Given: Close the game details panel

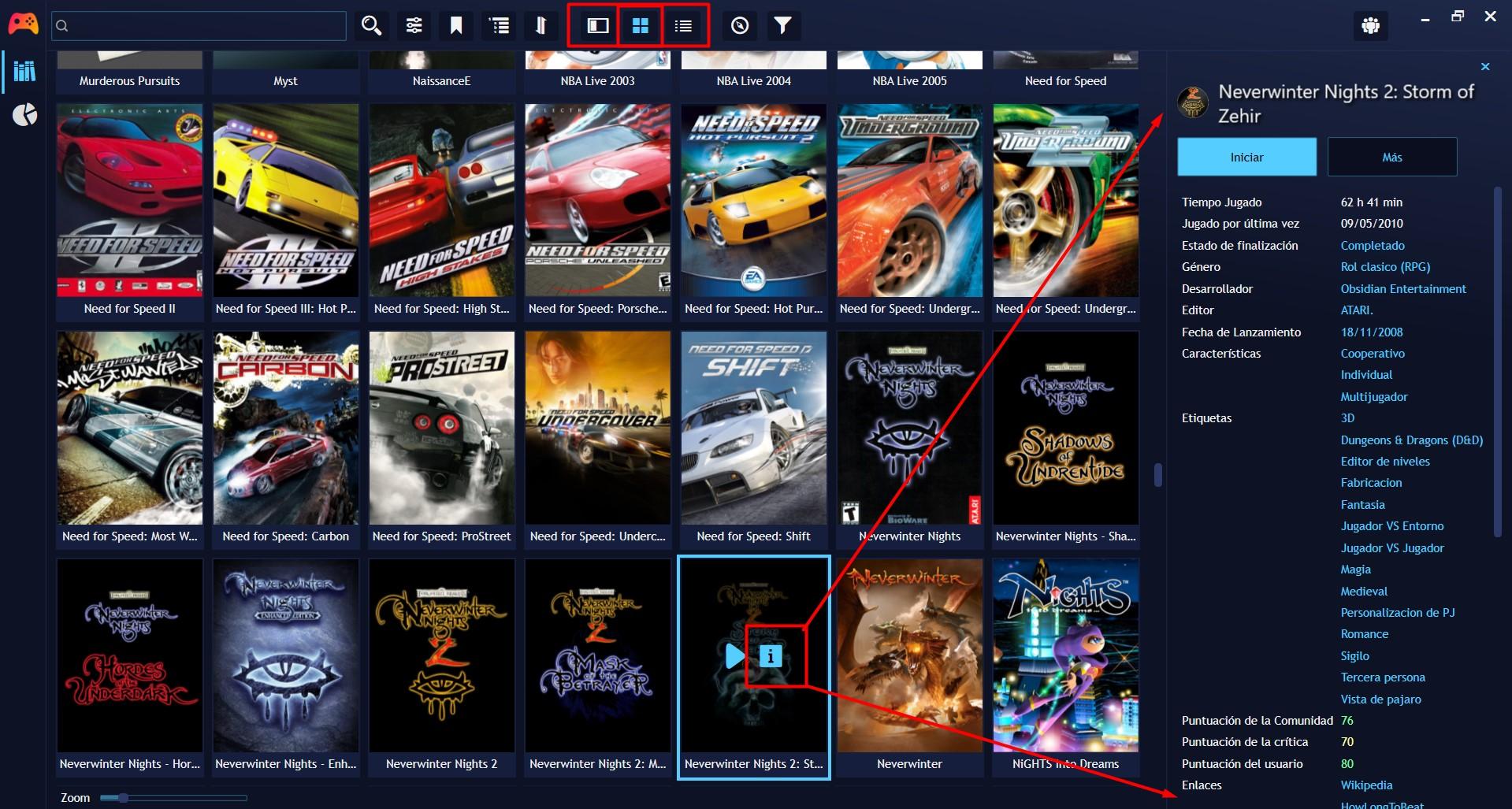Looking at the screenshot, I should pyautogui.click(x=1485, y=67).
